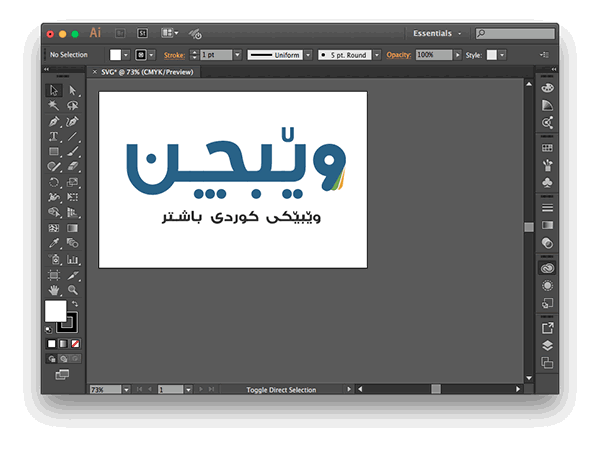Go to the next artboard arrow
Screen dimensions: 600x450
pos(201,389)
